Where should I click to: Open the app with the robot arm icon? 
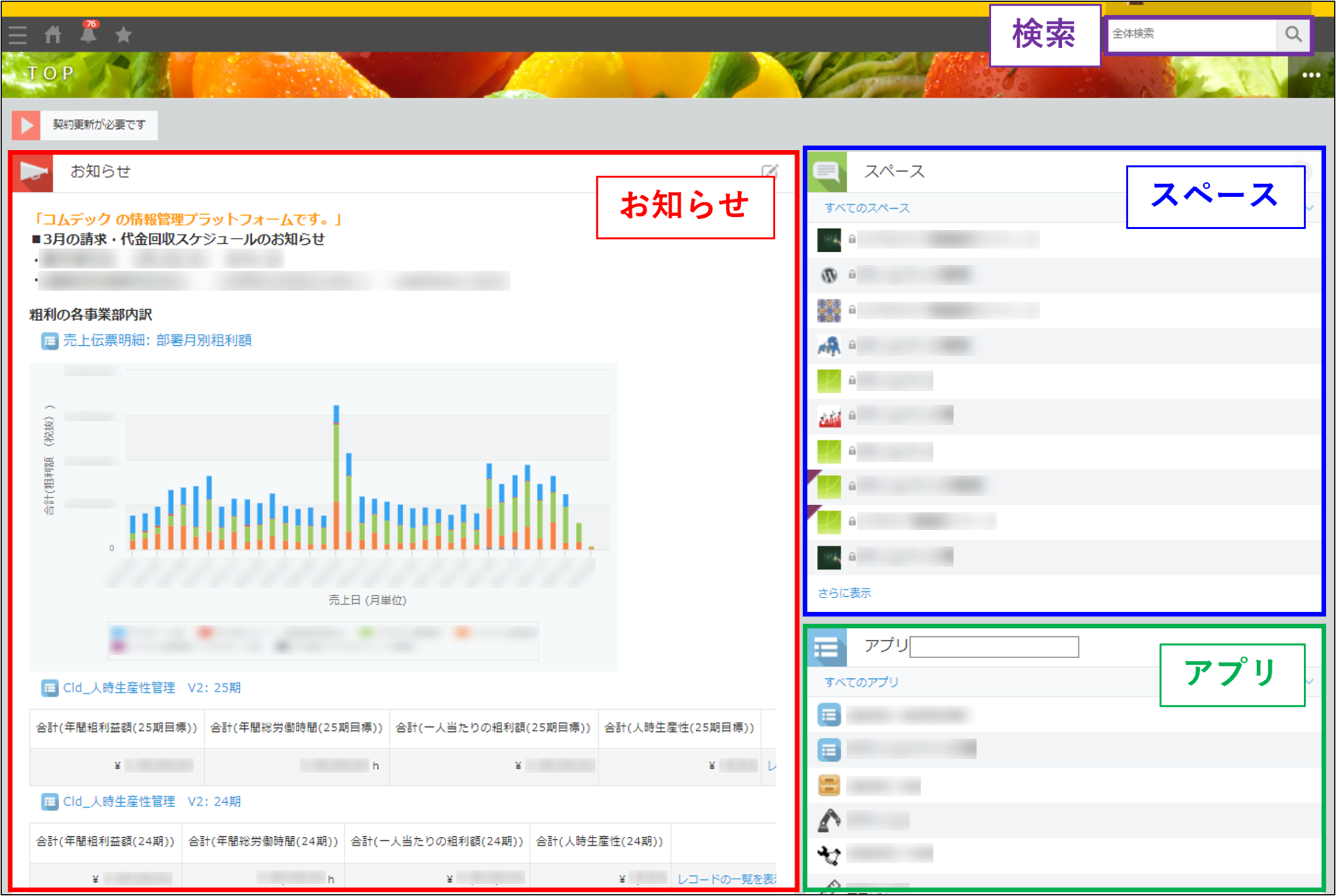tap(829, 820)
